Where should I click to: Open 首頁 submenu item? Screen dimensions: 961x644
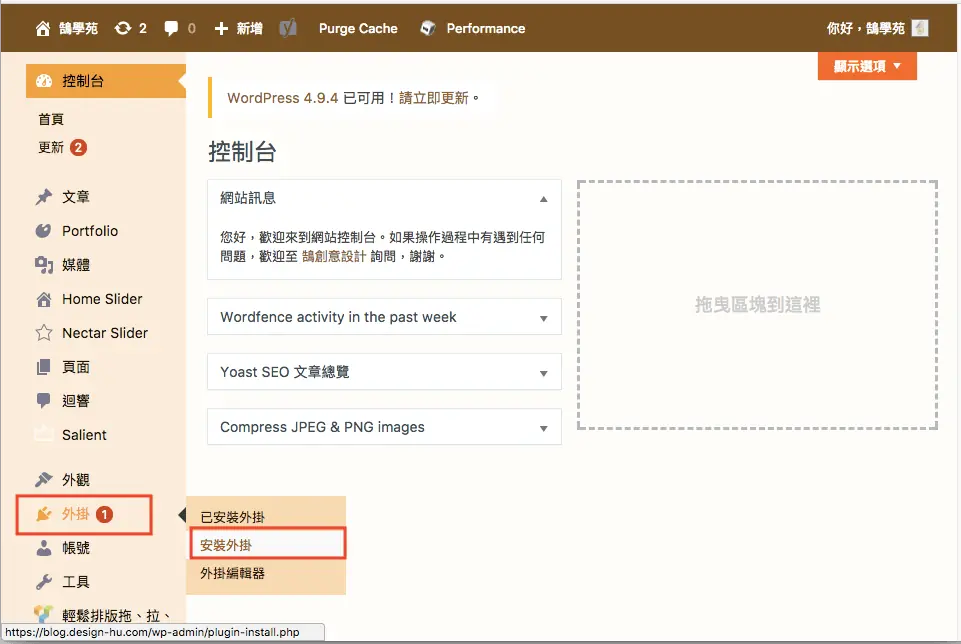tap(51, 119)
